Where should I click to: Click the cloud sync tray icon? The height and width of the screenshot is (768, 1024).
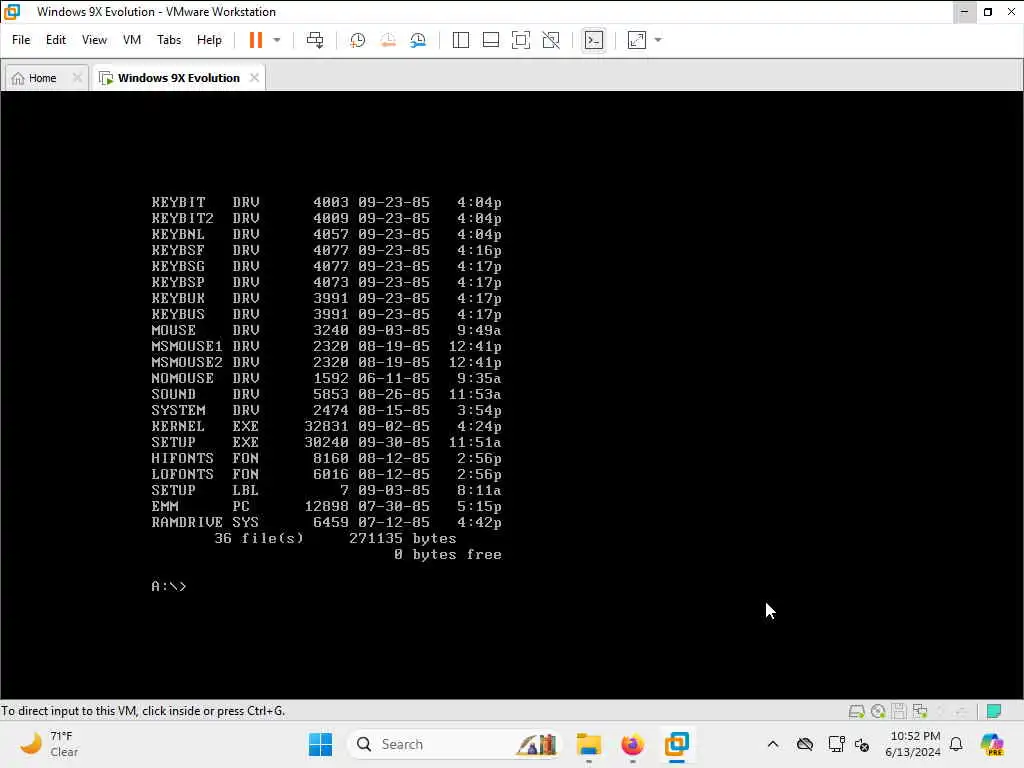coord(805,744)
